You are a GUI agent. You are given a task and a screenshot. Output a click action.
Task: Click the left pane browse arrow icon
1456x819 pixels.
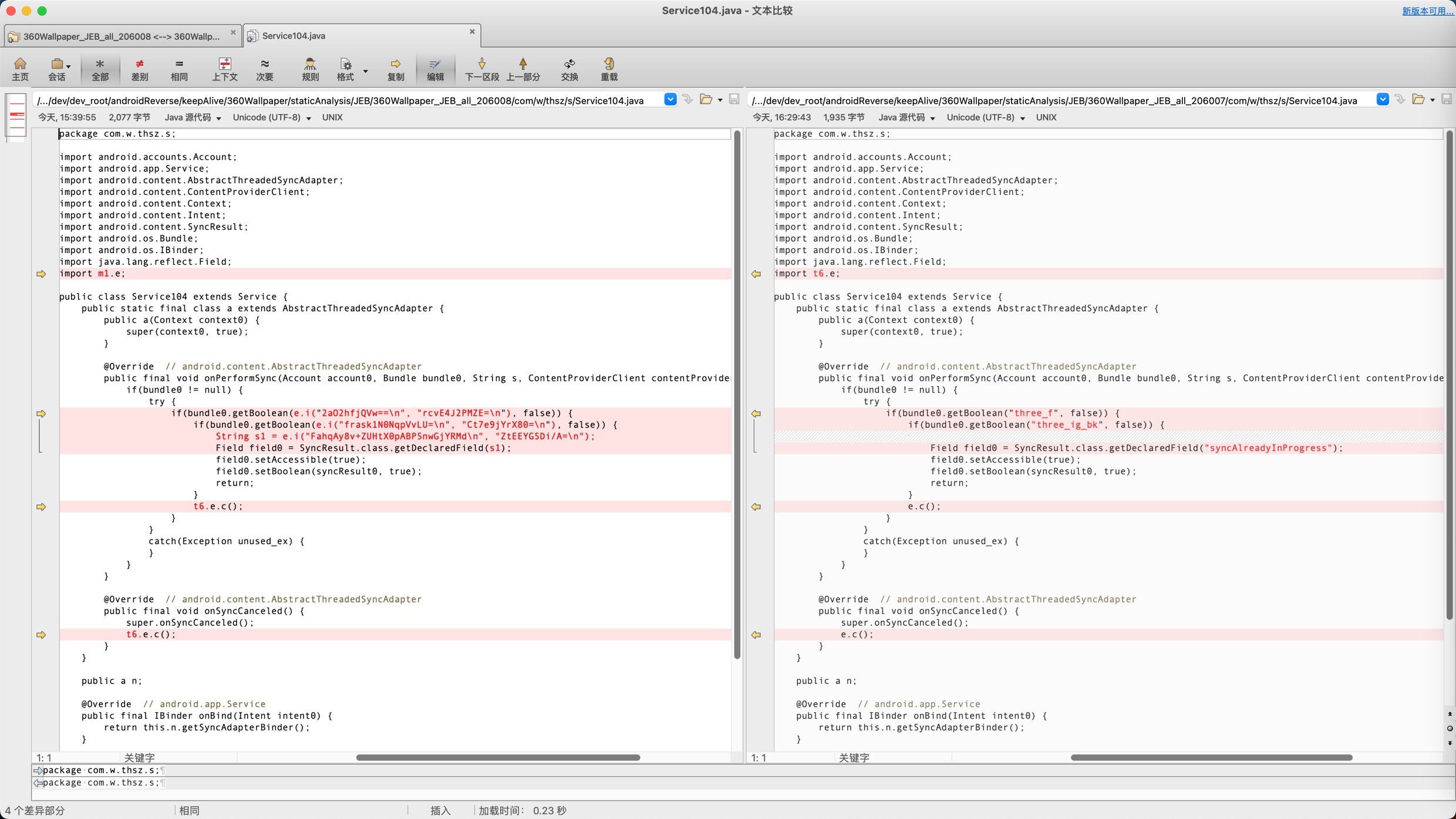coord(687,99)
